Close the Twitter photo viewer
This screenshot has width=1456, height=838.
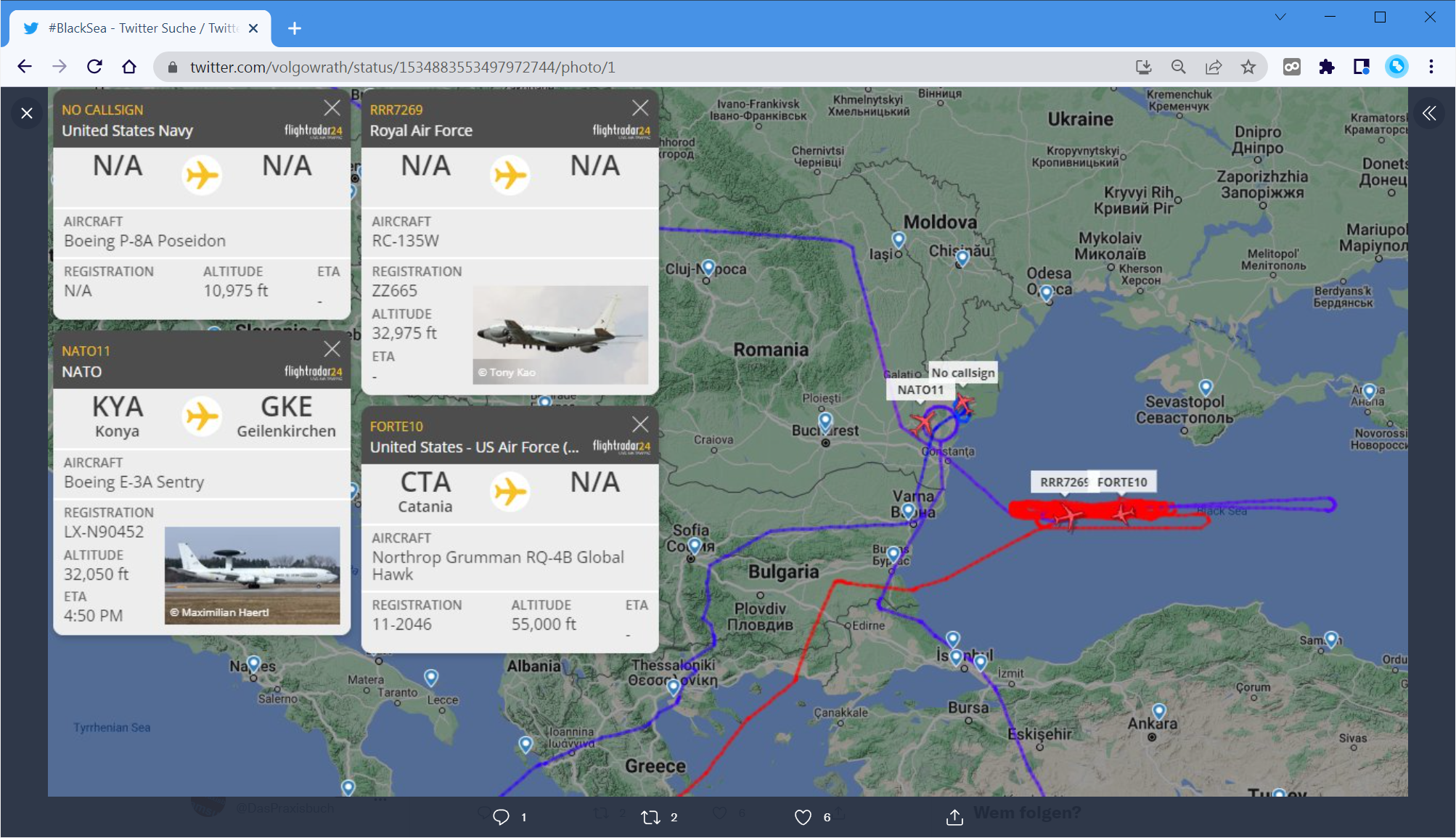(27, 113)
